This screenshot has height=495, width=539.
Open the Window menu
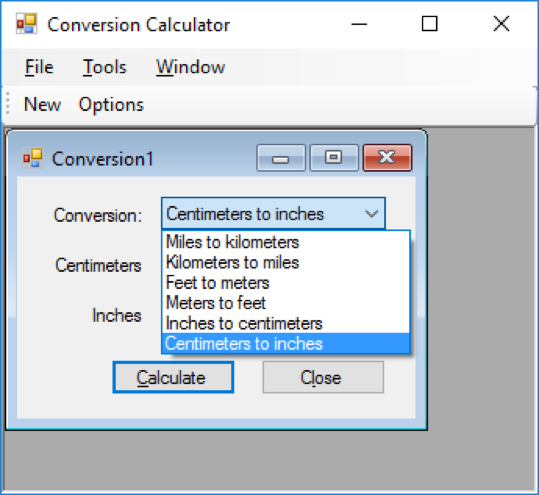pyautogui.click(x=190, y=67)
